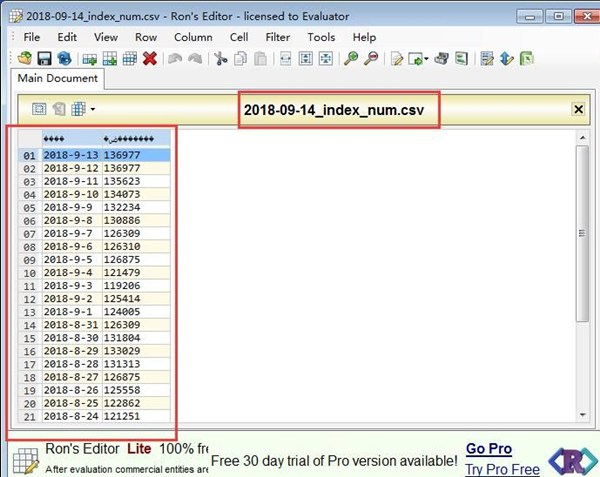
Task: Select the cell containing 2018-9-13
Action: pyautogui.click(x=70, y=155)
